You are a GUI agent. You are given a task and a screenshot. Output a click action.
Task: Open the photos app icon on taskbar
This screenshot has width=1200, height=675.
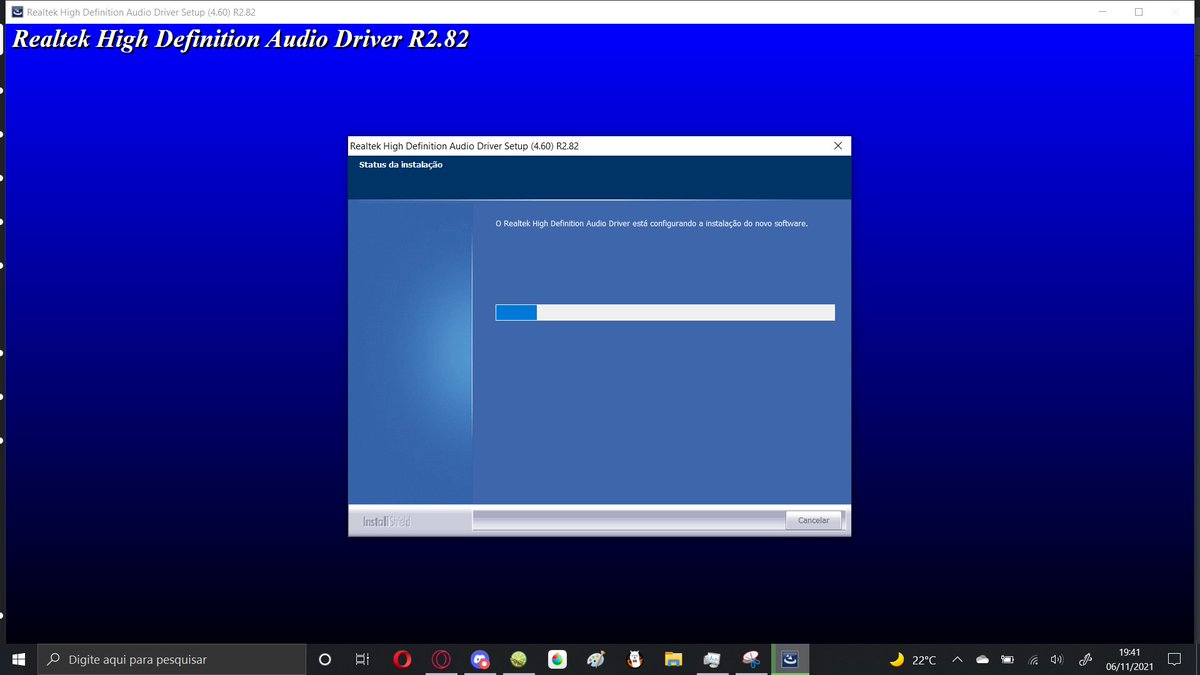pos(712,660)
